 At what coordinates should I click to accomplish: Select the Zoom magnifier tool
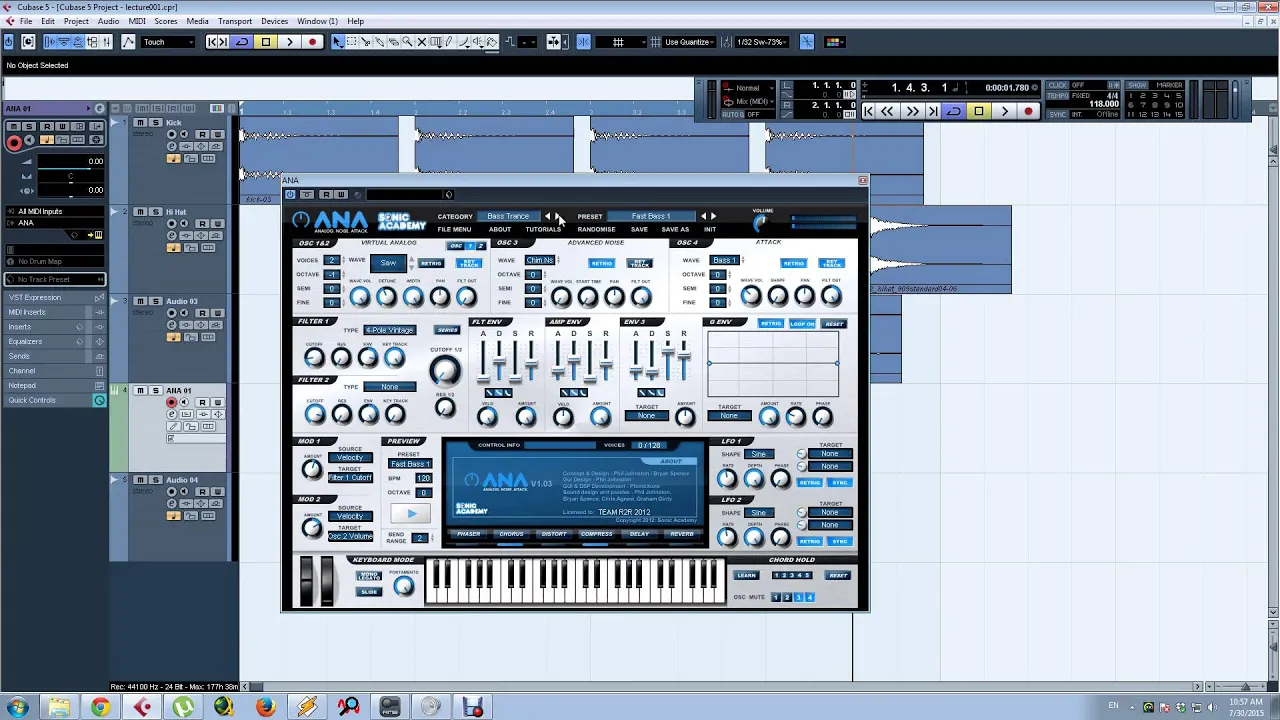408,42
